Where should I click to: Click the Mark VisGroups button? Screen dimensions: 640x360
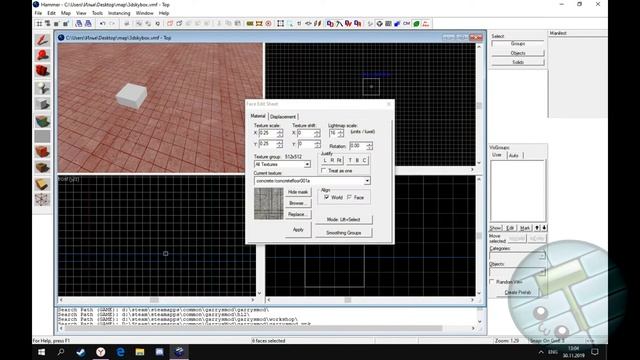[x=525, y=228]
